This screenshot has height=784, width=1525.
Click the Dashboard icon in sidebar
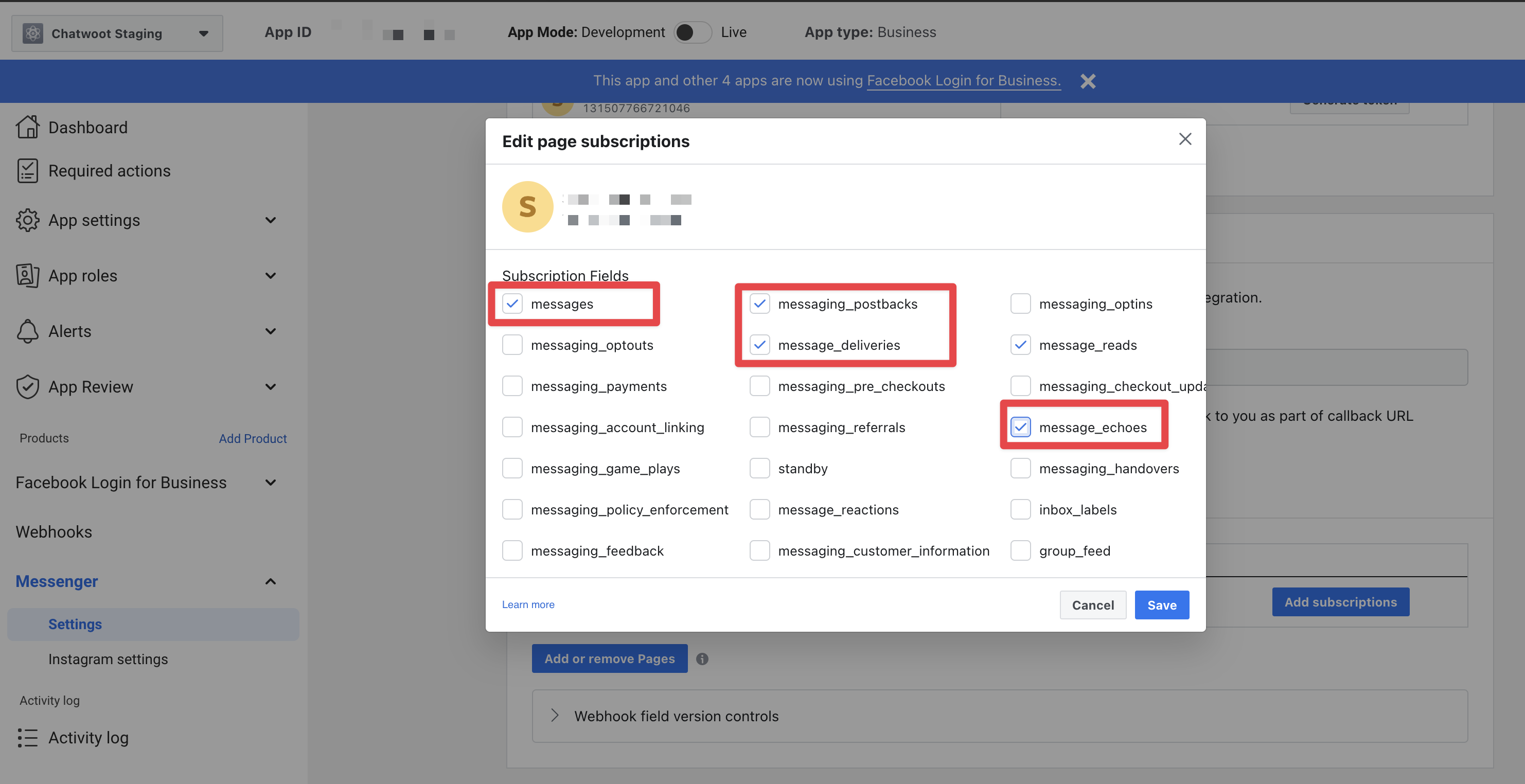(27, 128)
